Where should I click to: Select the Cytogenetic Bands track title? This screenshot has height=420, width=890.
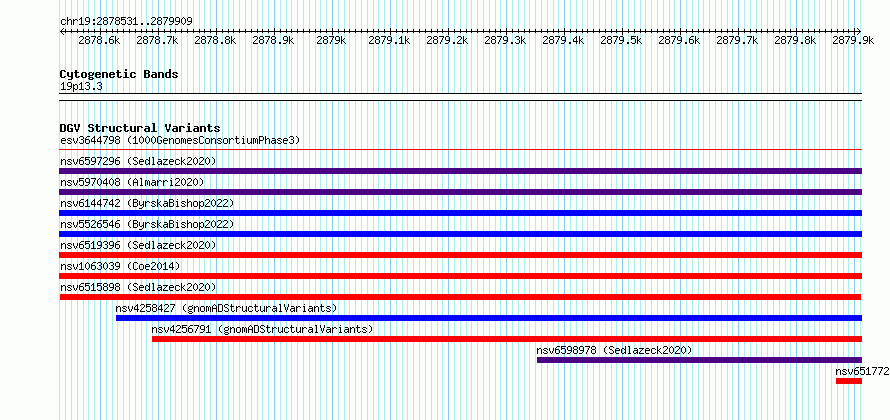[119, 74]
